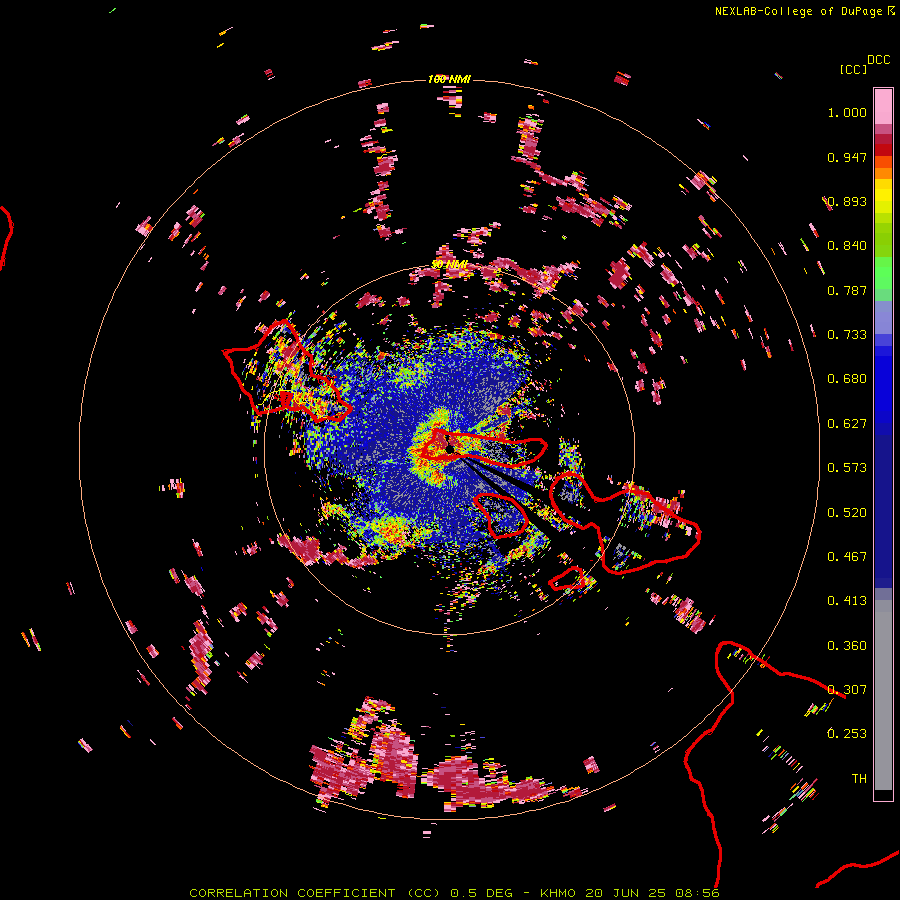Select the 0.573 legend value
Image resolution: width=900 pixels, height=900 pixels.
click(847, 468)
